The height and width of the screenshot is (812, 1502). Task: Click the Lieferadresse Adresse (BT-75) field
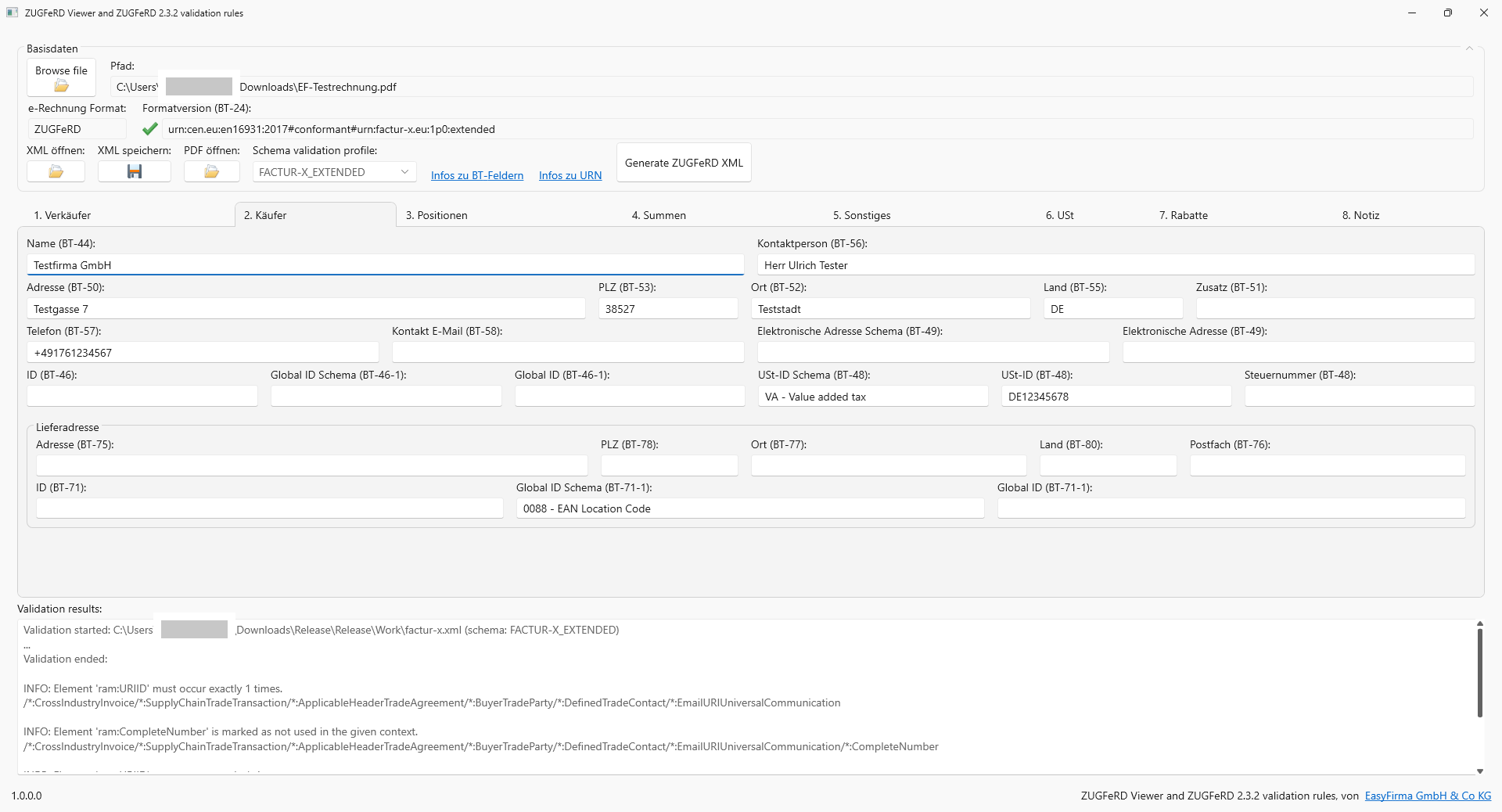312,465
